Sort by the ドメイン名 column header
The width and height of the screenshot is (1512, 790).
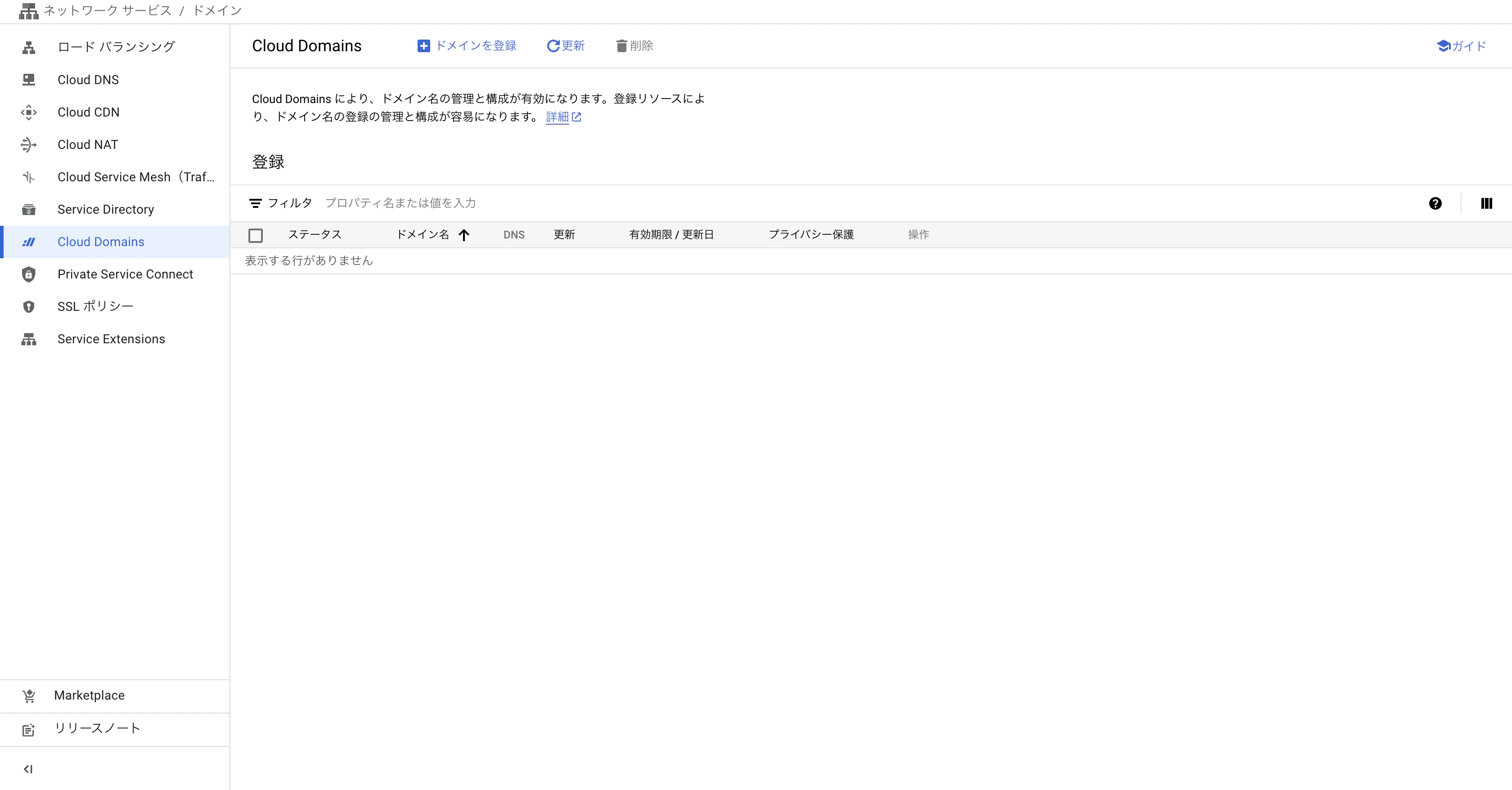(x=423, y=235)
